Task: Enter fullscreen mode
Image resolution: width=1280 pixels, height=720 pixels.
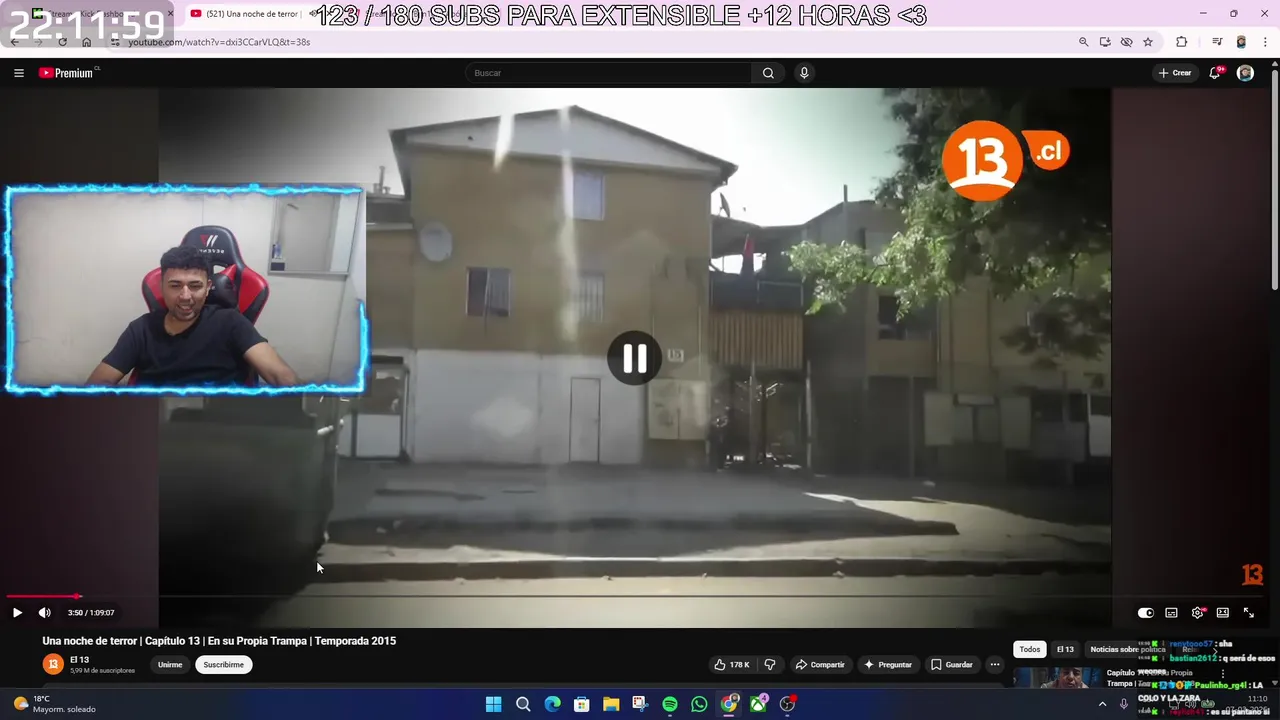Action: click(x=1249, y=613)
